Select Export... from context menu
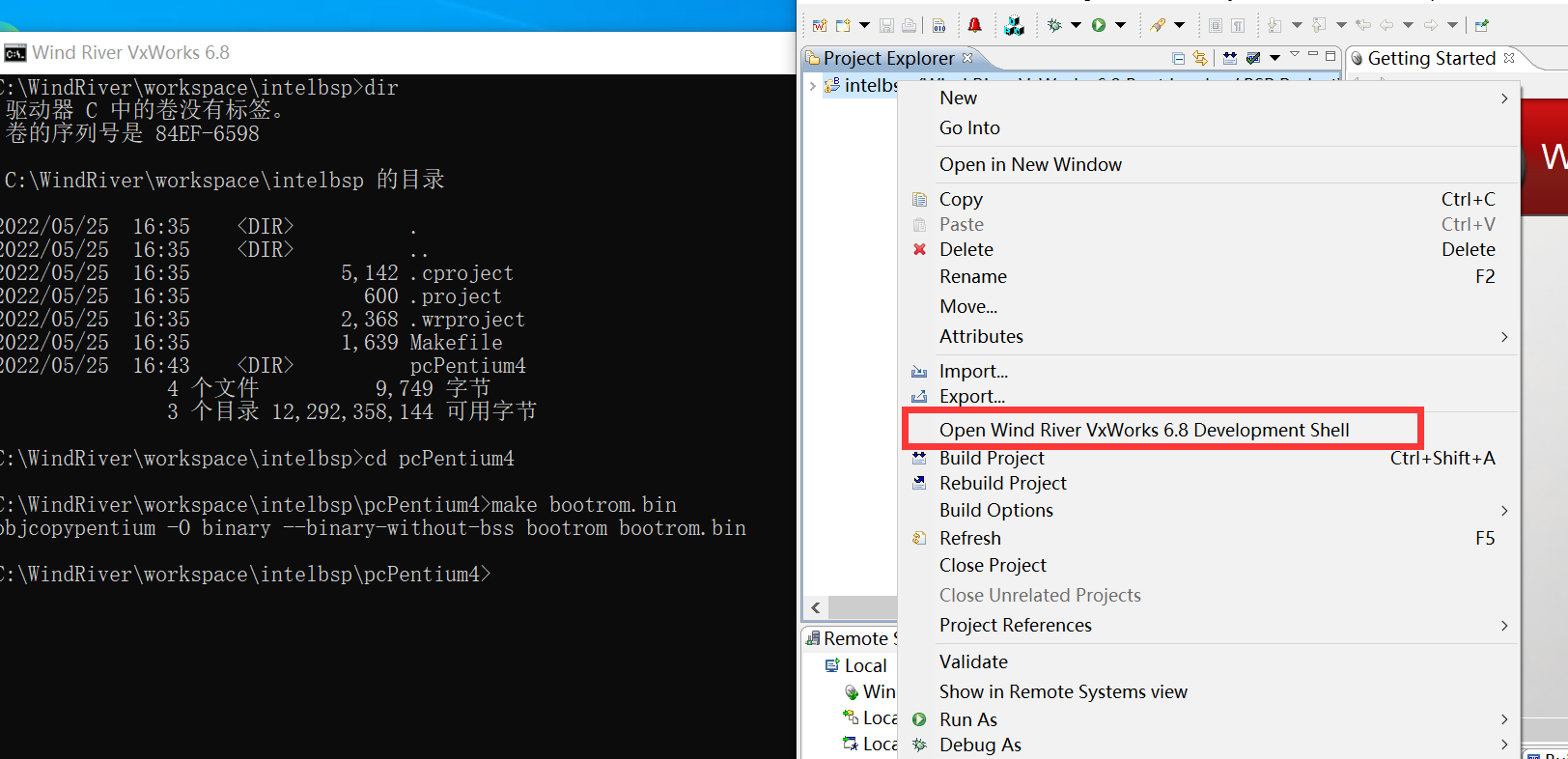The height and width of the screenshot is (759, 1568). (1208, 396)
